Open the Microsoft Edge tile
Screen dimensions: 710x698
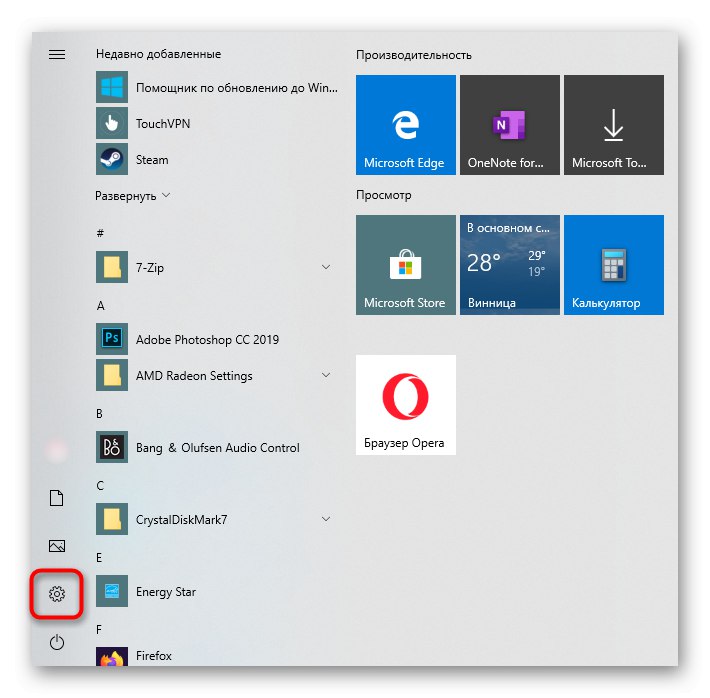406,125
